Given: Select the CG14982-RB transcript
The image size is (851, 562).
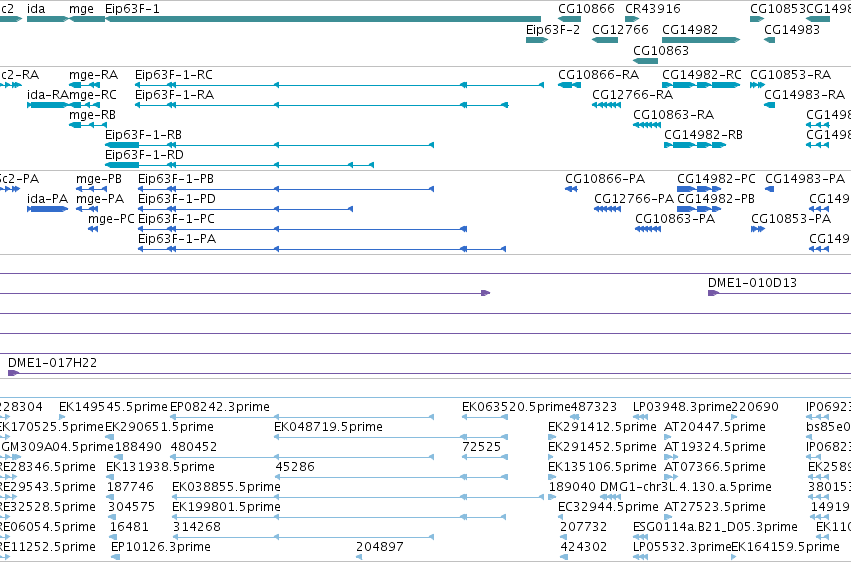Looking at the screenshot, I should [x=695, y=145].
